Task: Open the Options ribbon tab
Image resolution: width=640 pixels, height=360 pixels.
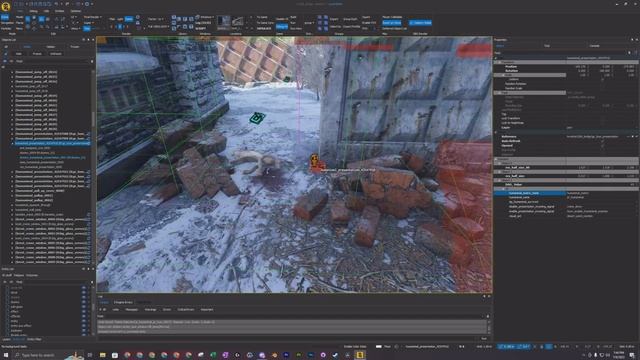Action: (x=76, y=11)
